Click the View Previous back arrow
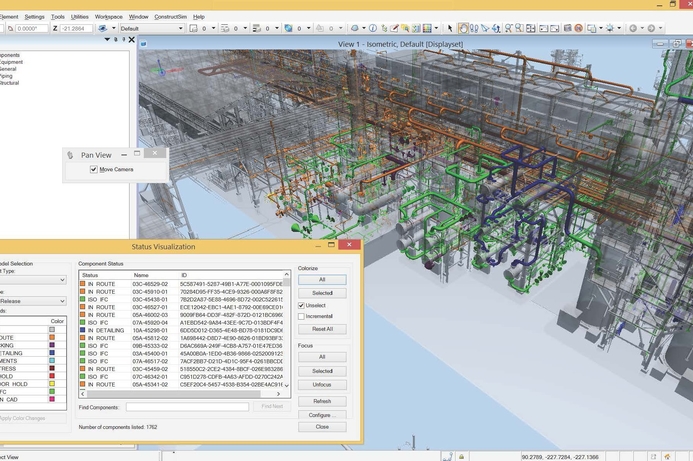Screen dimensions: 693x461 [x=633, y=28]
